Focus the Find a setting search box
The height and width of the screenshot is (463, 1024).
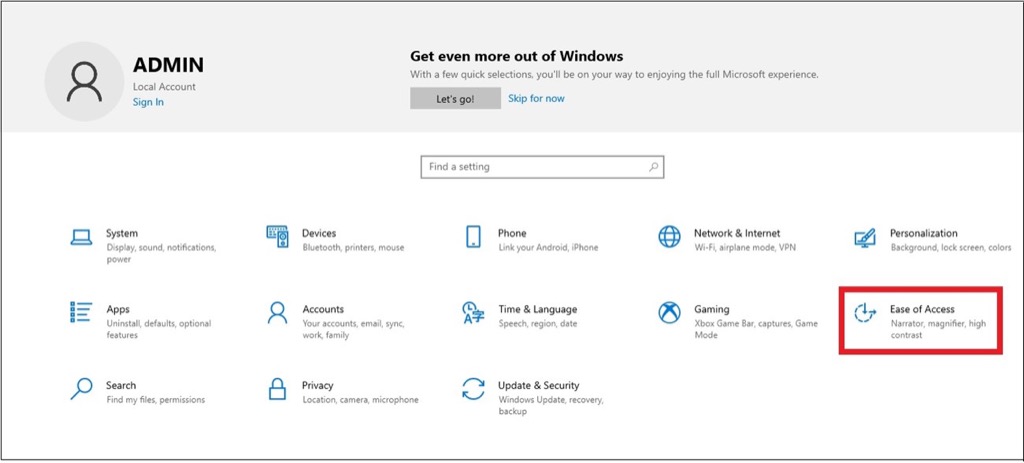click(535, 167)
